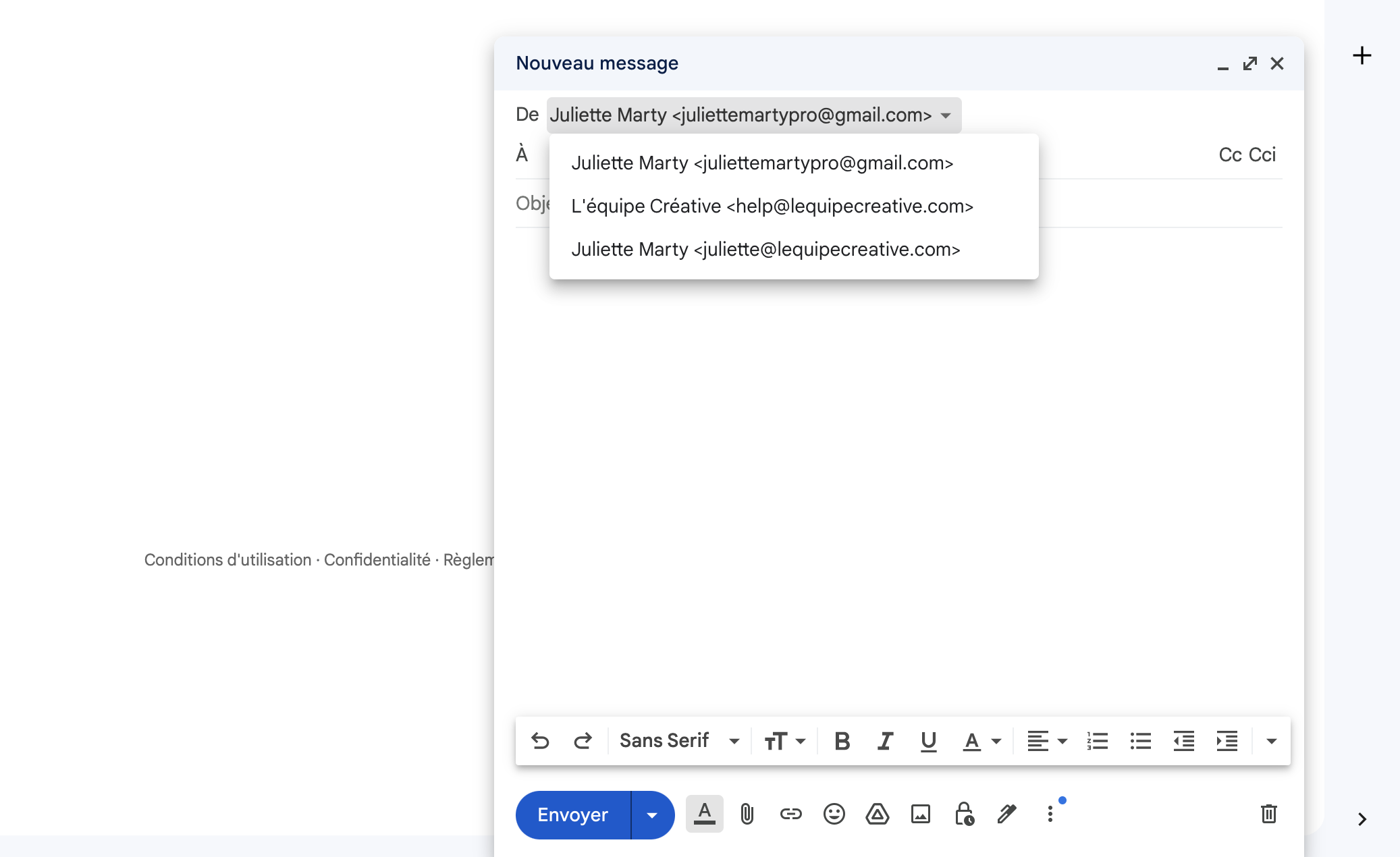Add Cci recipients
Viewport: 1400px width, 857px height.
click(x=1262, y=155)
